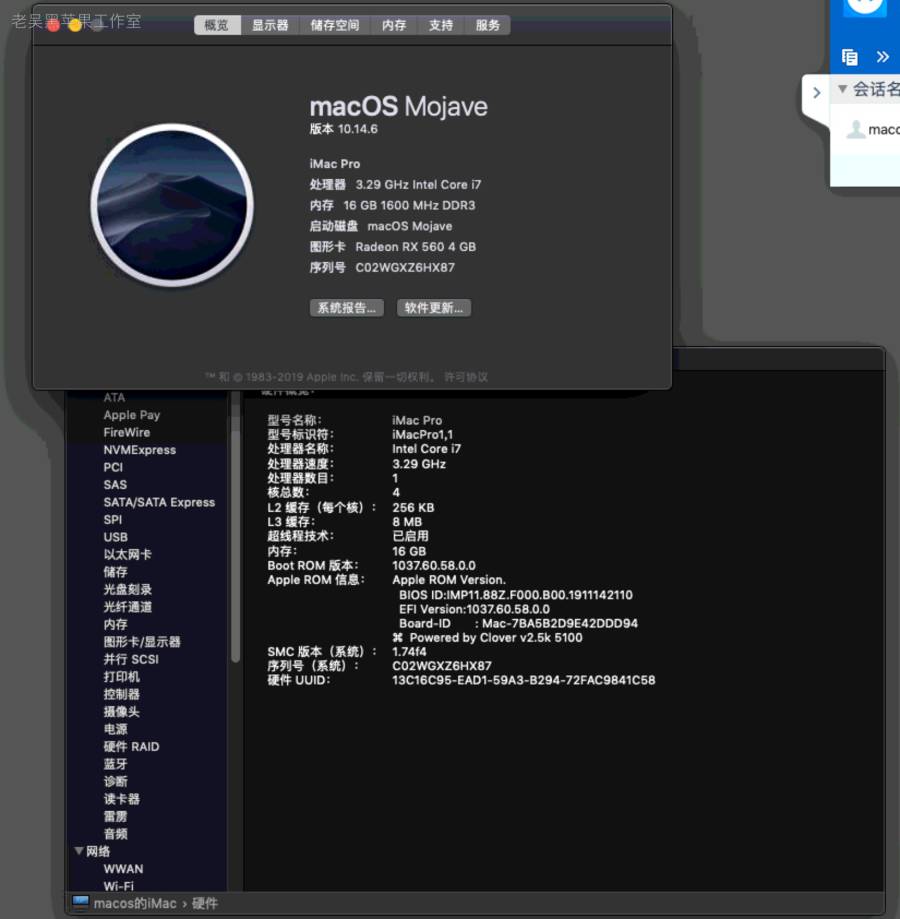The width and height of the screenshot is (900, 919).
Task: Go to the 支持 tab
Action: coord(441,25)
